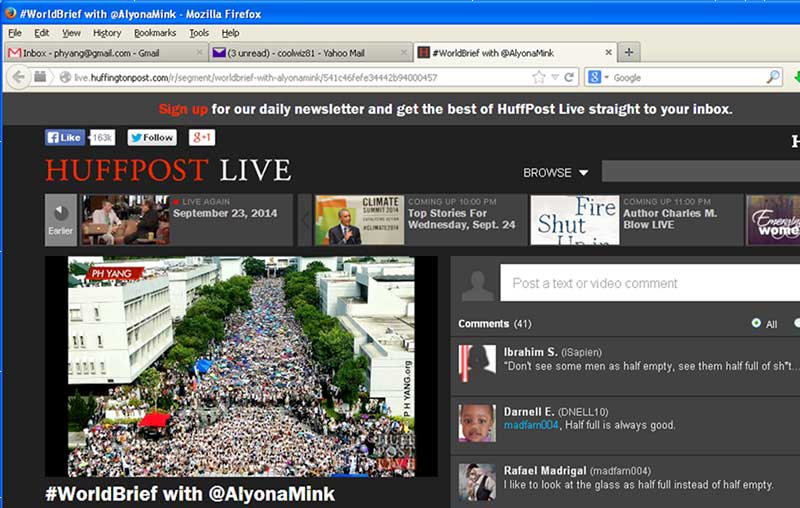Click the HuffPost Live site search field

coord(701,171)
